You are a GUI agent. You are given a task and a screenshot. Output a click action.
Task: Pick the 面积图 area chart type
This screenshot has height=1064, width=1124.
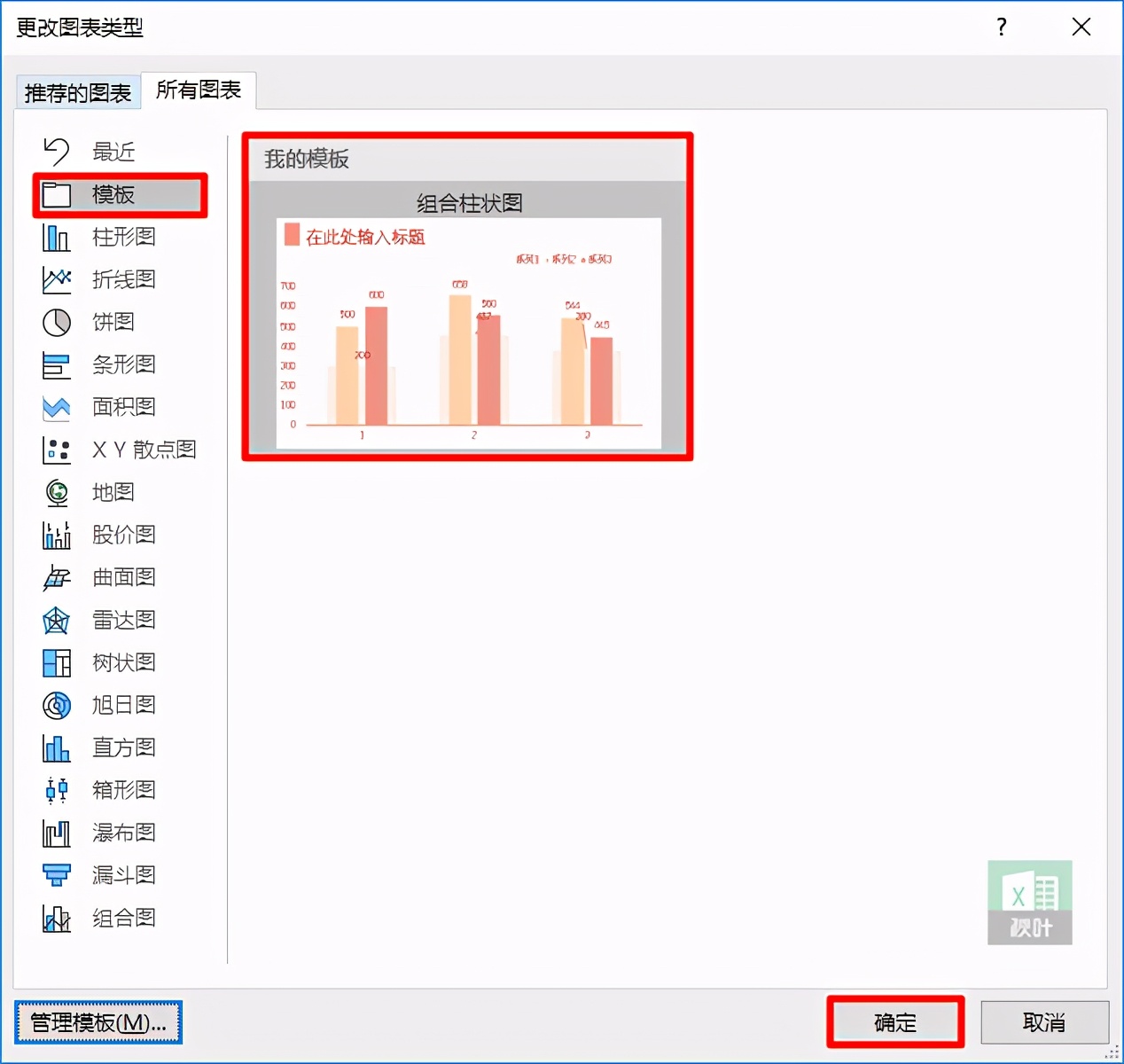[x=123, y=407]
